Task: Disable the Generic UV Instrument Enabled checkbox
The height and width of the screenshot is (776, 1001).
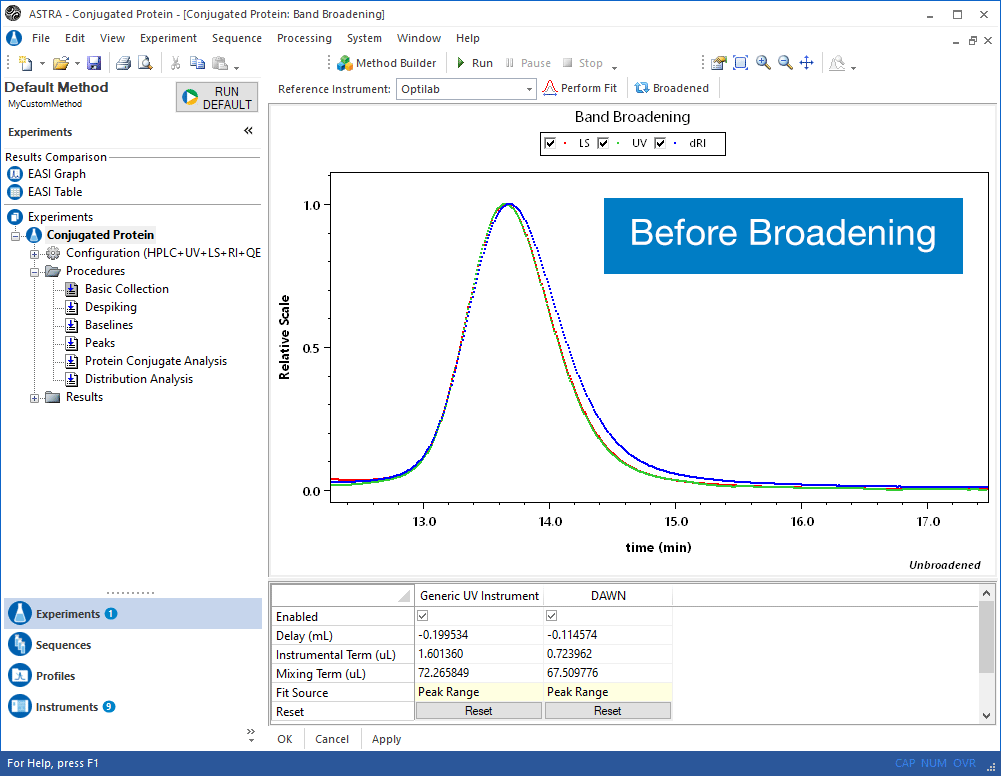Action: (x=422, y=616)
